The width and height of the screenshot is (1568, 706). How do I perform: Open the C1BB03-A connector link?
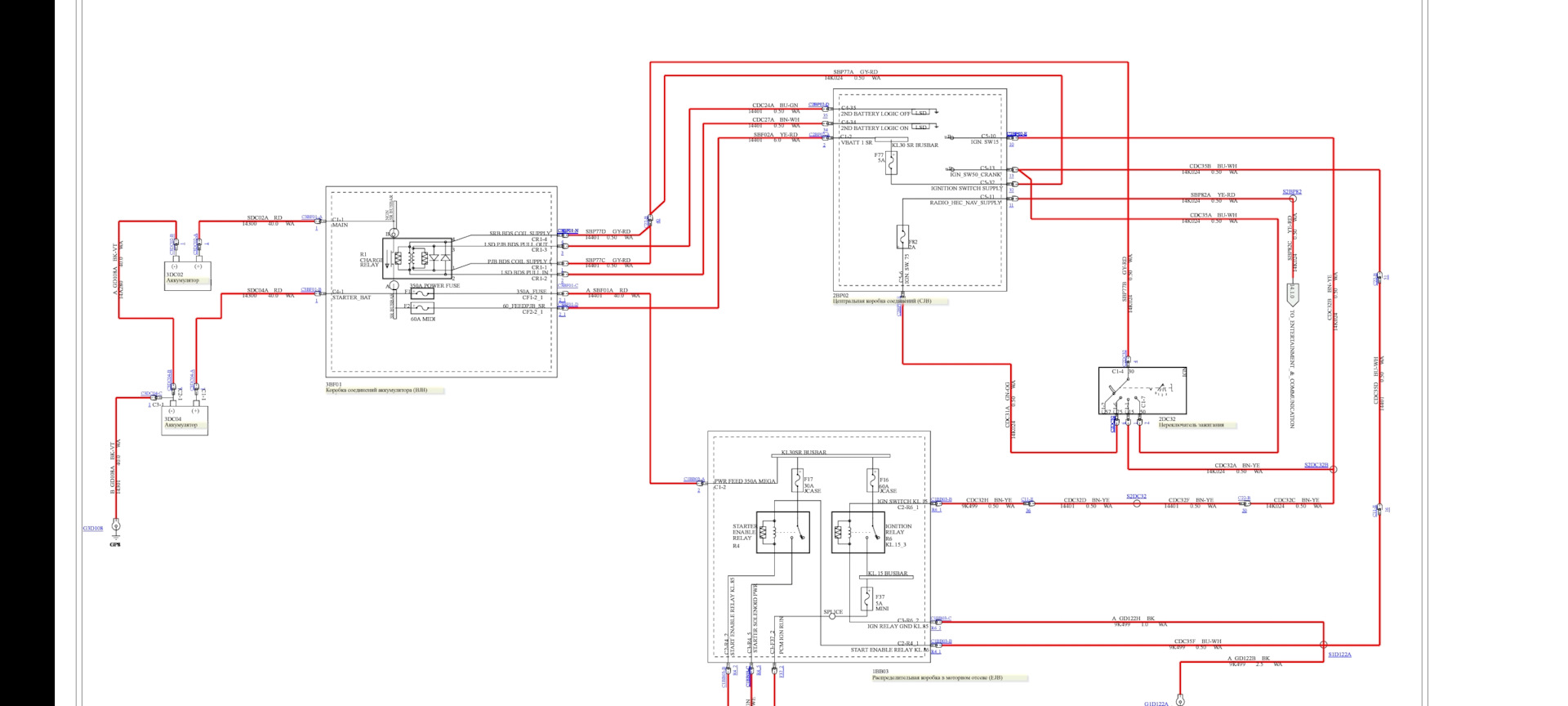click(693, 479)
